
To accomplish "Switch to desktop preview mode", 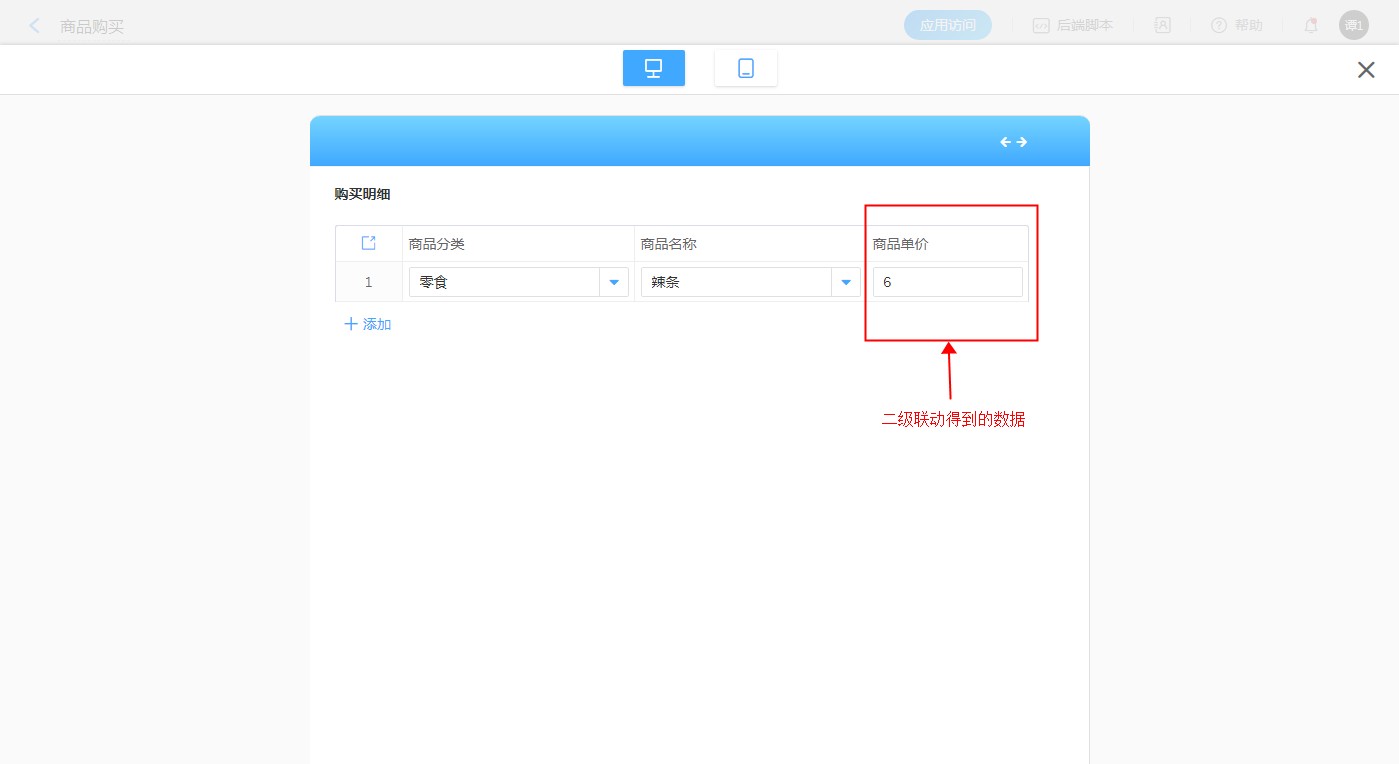I will click(x=653, y=68).
